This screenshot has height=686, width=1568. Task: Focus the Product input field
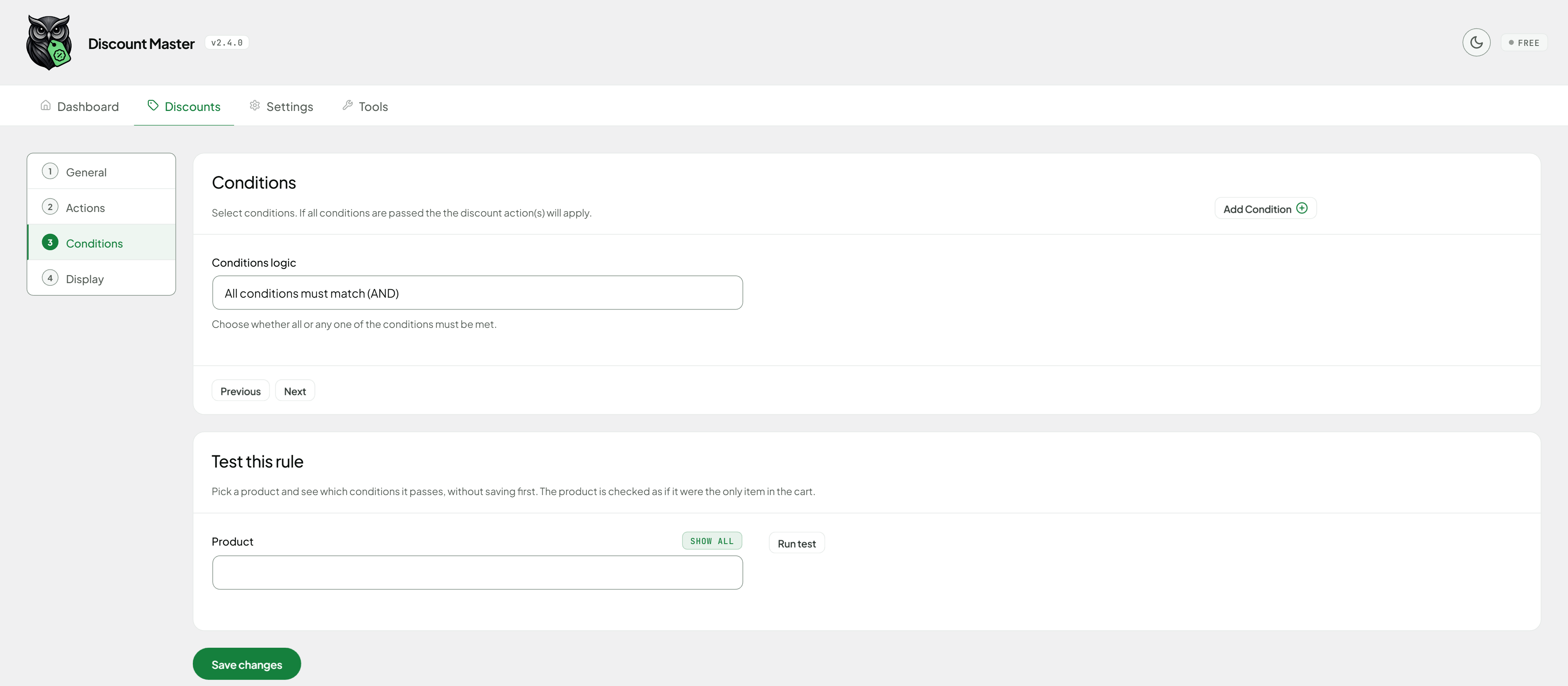tap(477, 573)
